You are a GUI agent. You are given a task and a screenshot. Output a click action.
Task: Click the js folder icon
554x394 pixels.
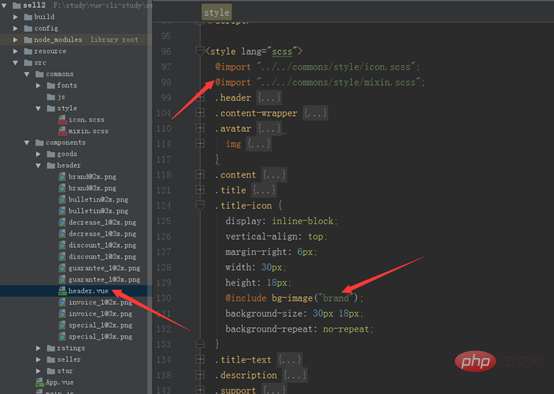[x=51, y=97]
